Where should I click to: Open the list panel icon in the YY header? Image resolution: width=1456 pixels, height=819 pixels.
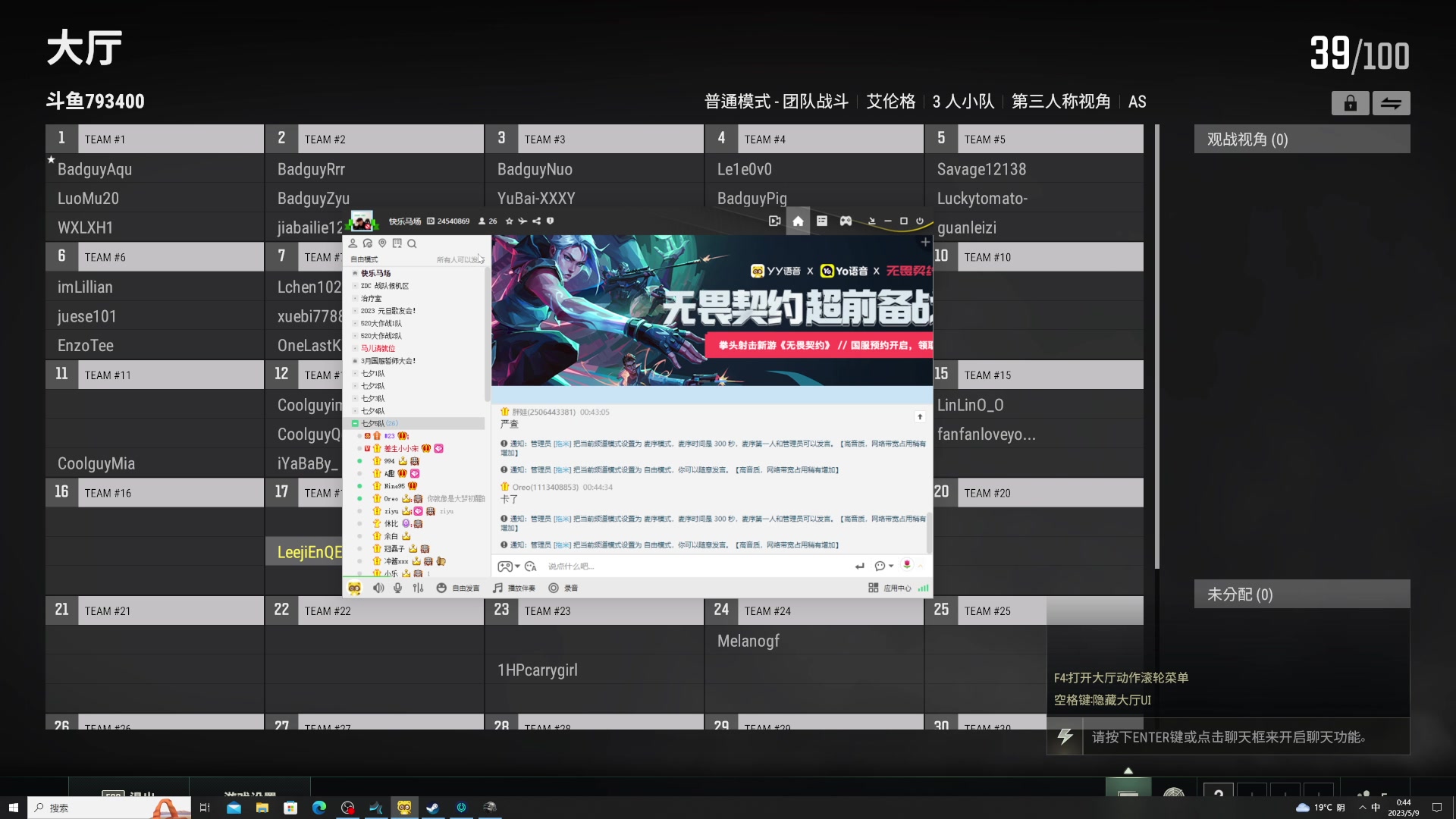pyautogui.click(x=822, y=221)
